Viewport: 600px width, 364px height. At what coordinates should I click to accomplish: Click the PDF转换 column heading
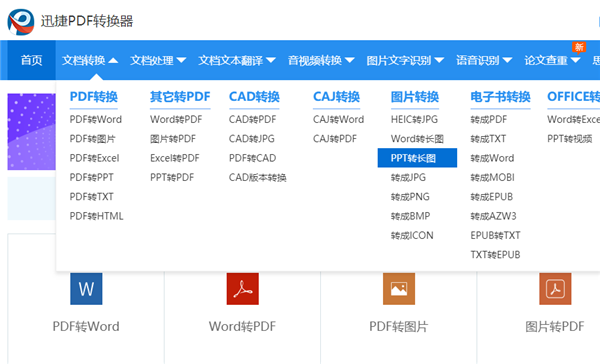(x=94, y=97)
